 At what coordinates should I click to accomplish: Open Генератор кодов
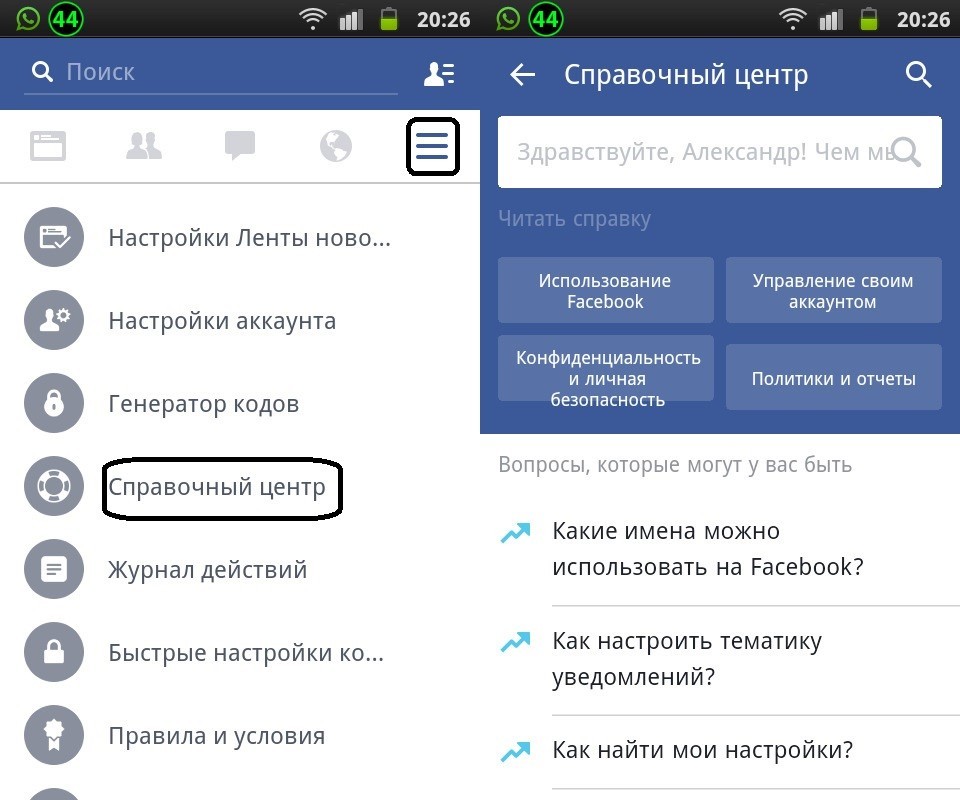204,404
